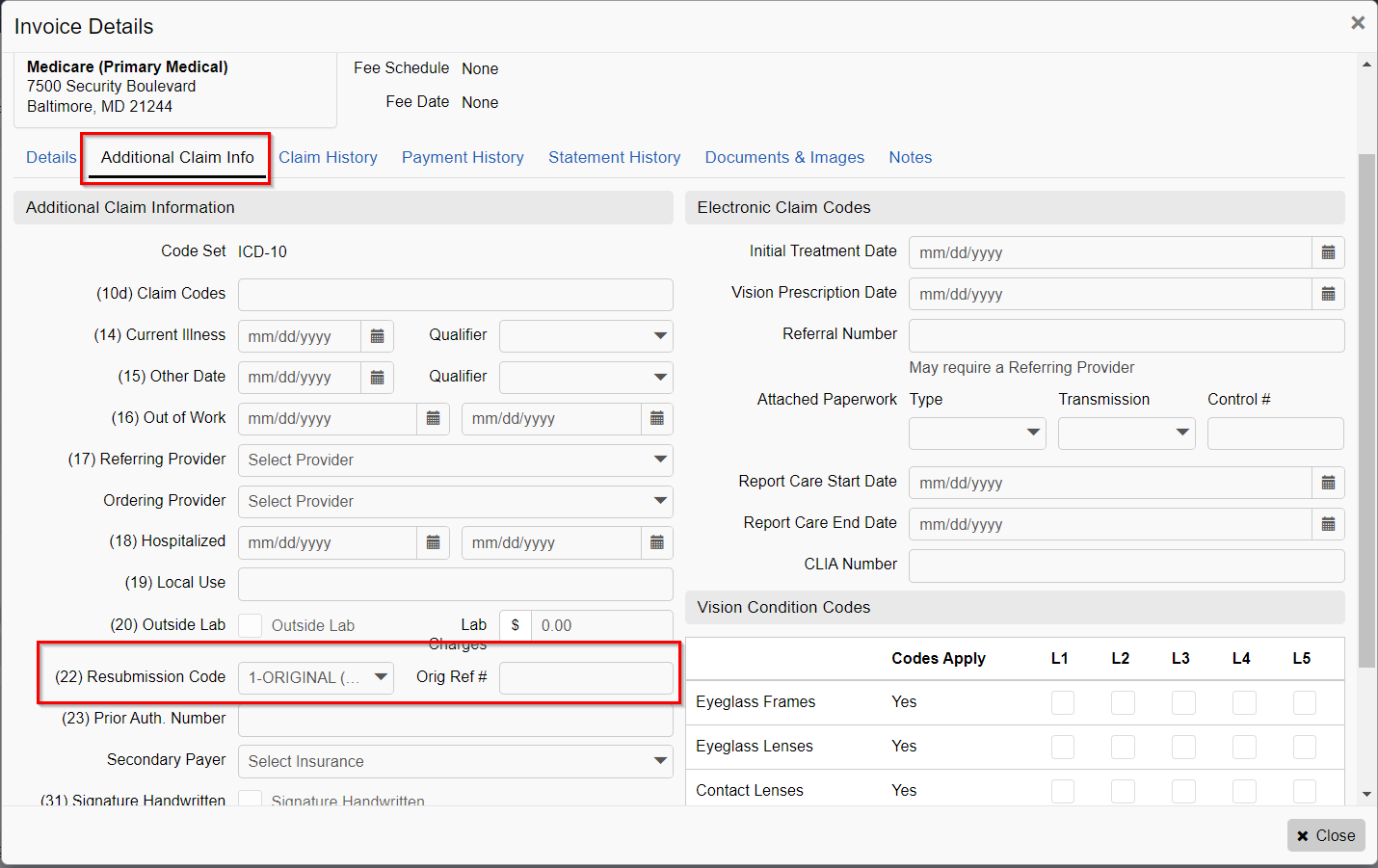Screen dimensions: 1378x868
Task: Open calendar for Vision Prescription Date
Action: [x=1328, y=294]
